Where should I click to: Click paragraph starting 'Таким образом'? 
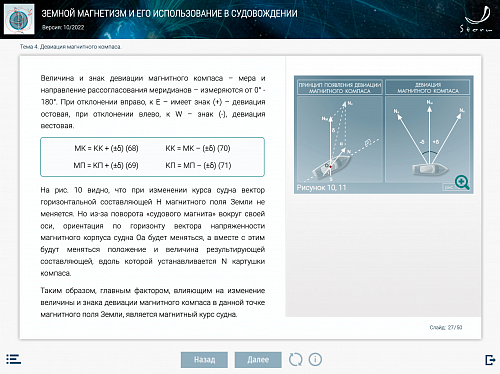[x=153, y=302]
